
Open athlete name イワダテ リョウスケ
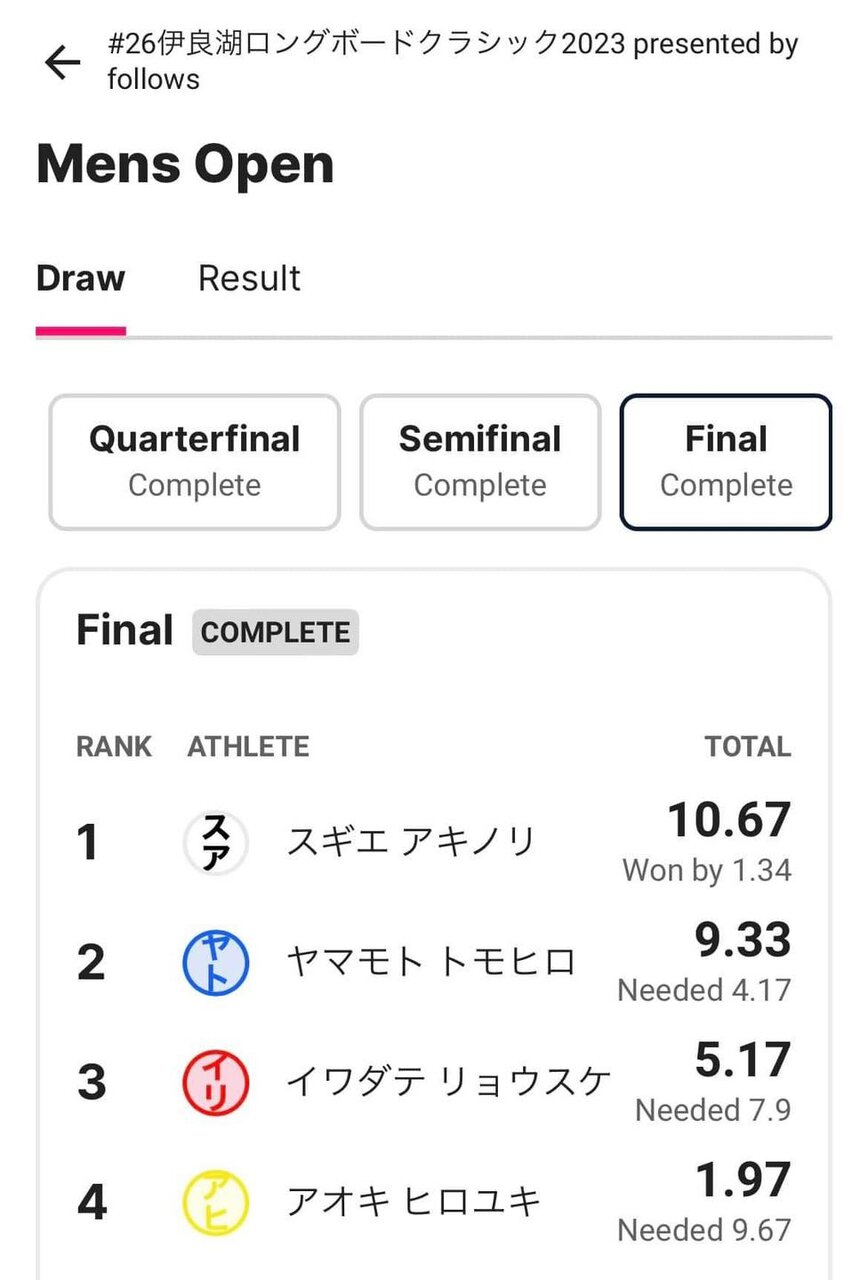click(x=448, y=1082)
